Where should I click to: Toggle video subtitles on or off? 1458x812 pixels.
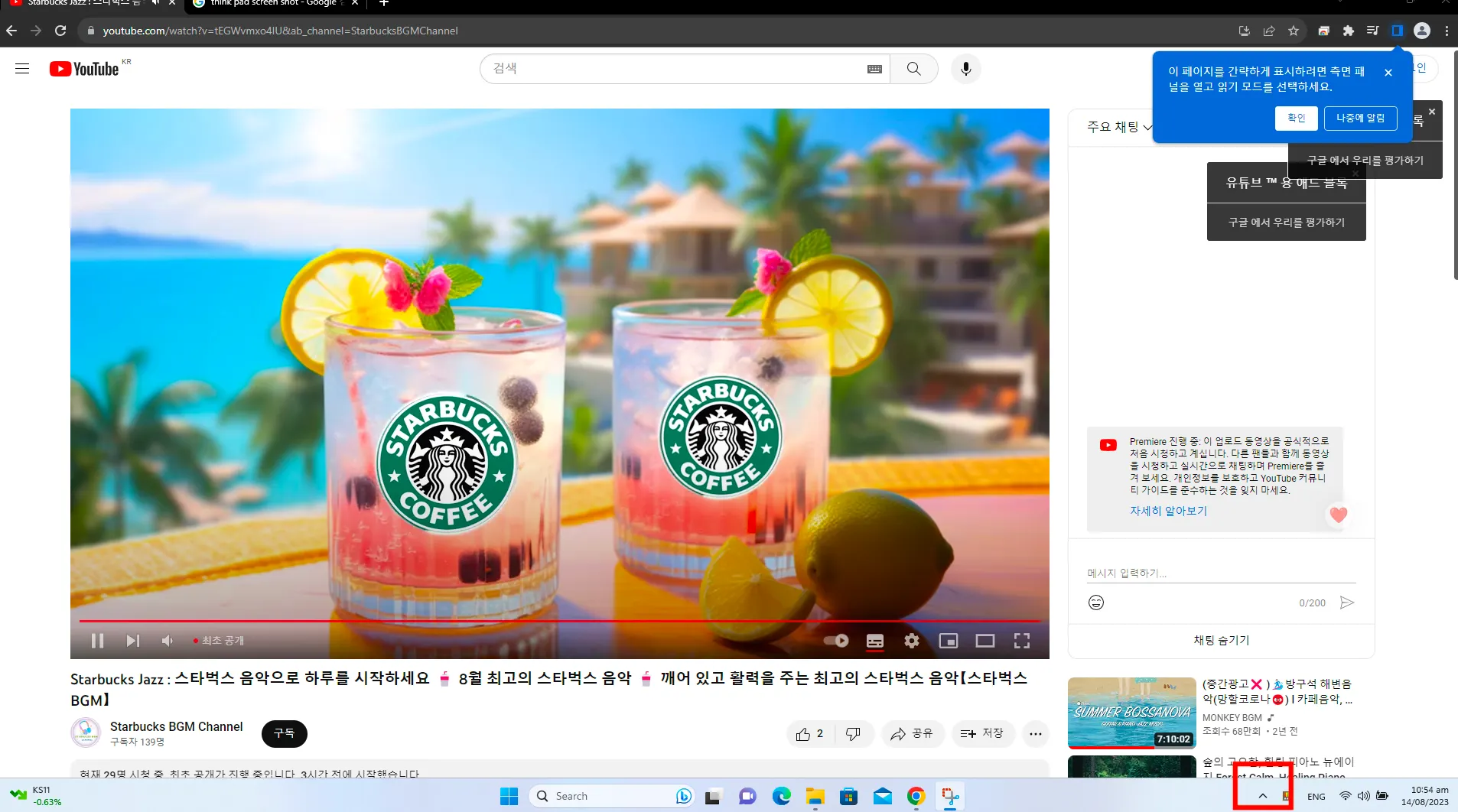coord(875,641)
